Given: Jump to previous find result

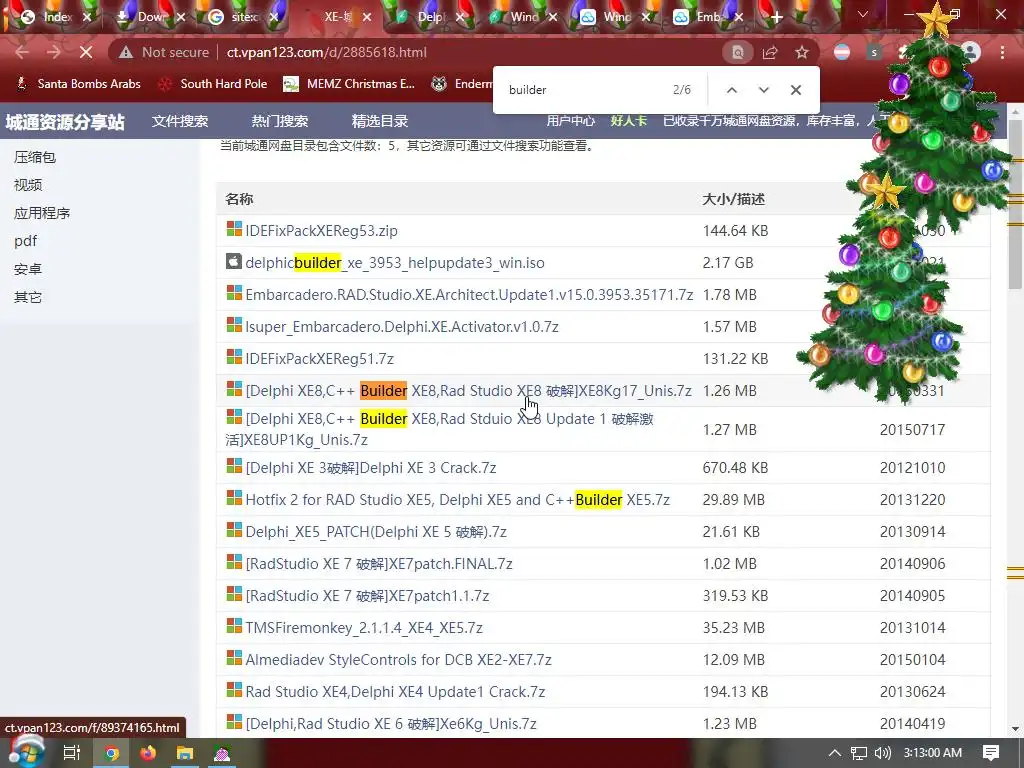Looking at the screenshot, I should point(732,90).
